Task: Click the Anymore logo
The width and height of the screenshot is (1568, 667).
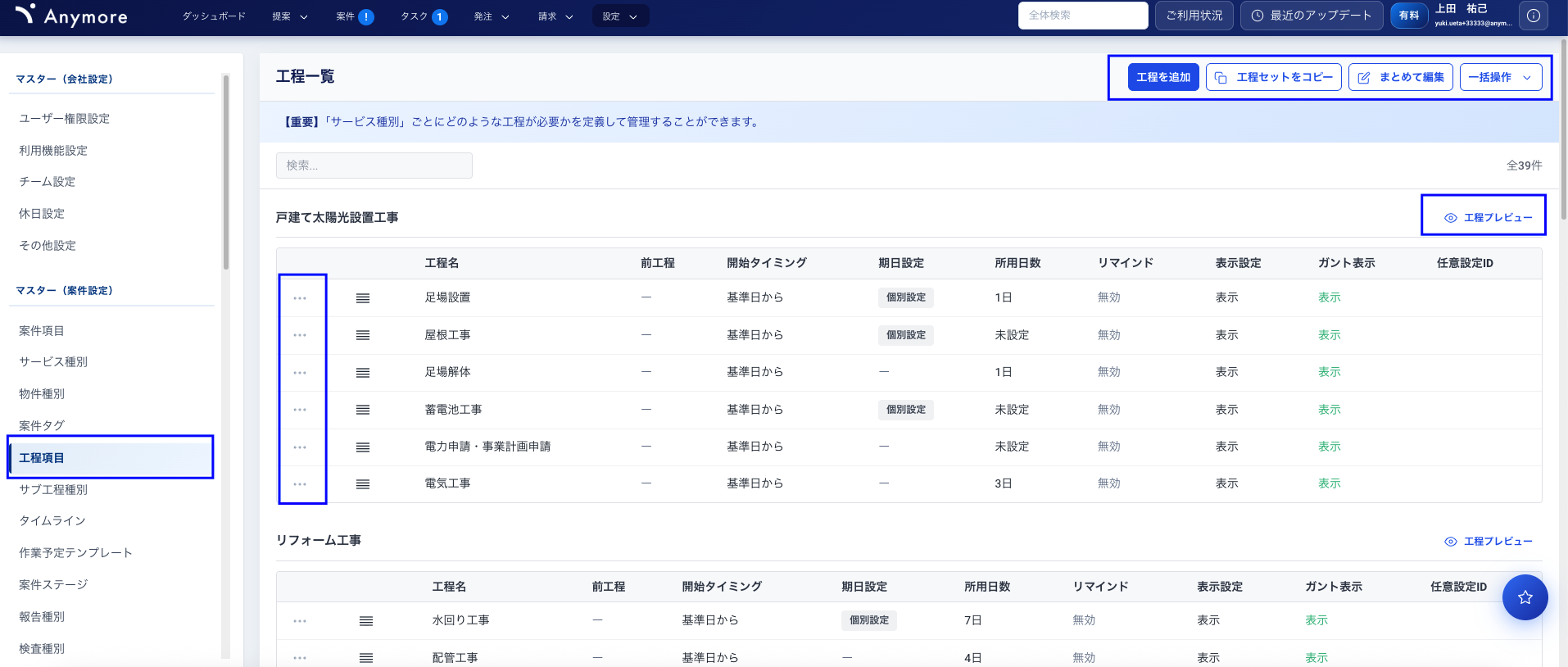Action: (71, 16)
